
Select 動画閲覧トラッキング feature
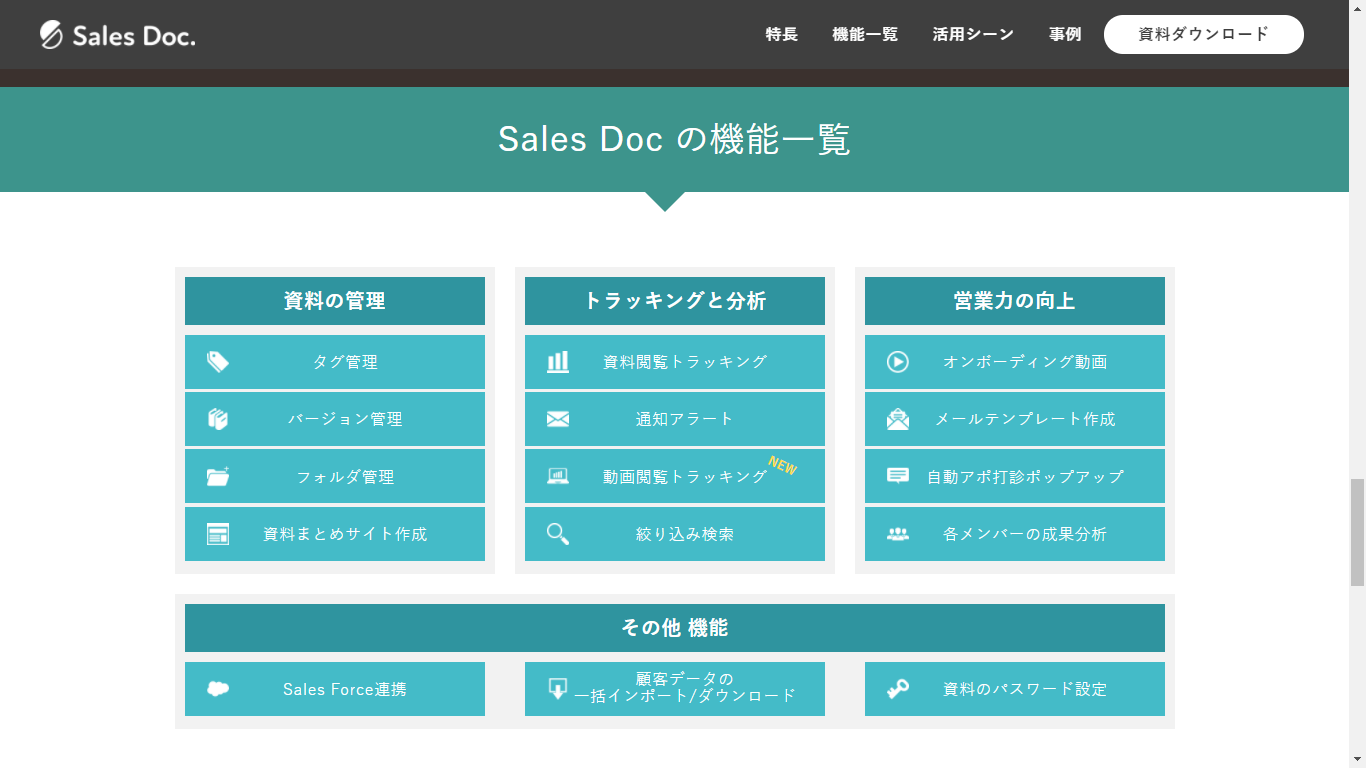675,476
